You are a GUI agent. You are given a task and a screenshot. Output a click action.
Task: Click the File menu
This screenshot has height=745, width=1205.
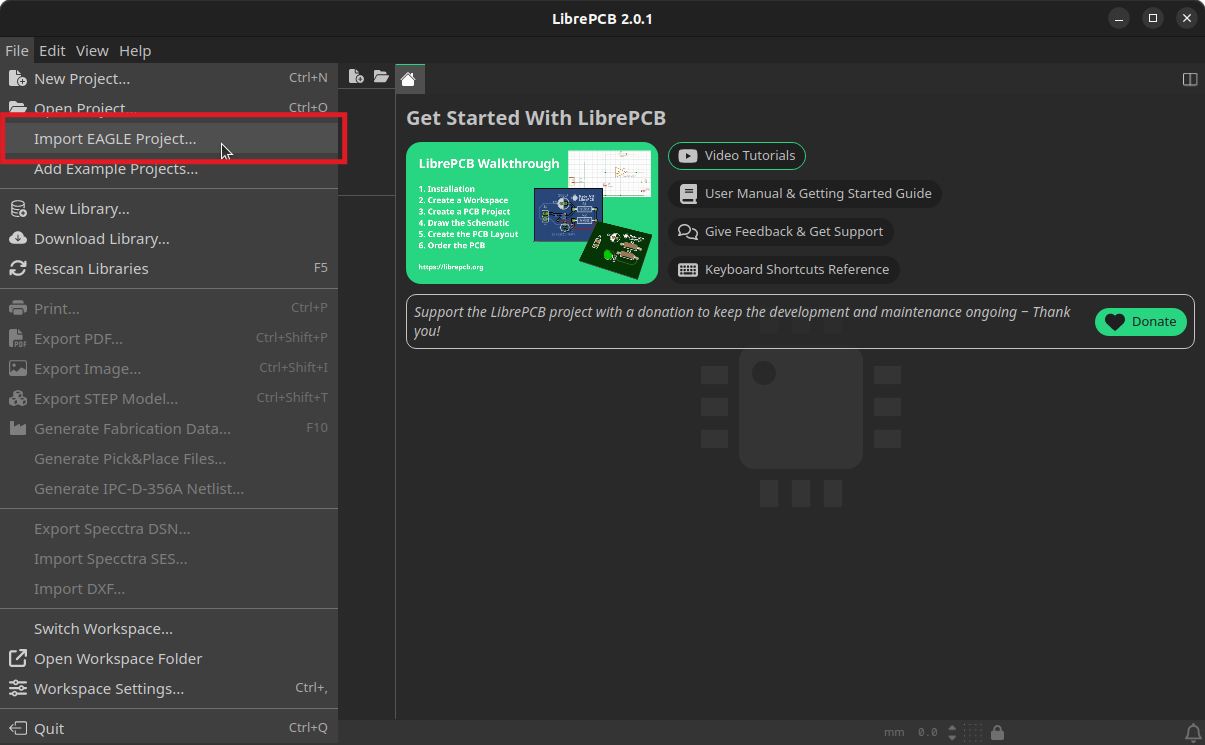[17, 51]
